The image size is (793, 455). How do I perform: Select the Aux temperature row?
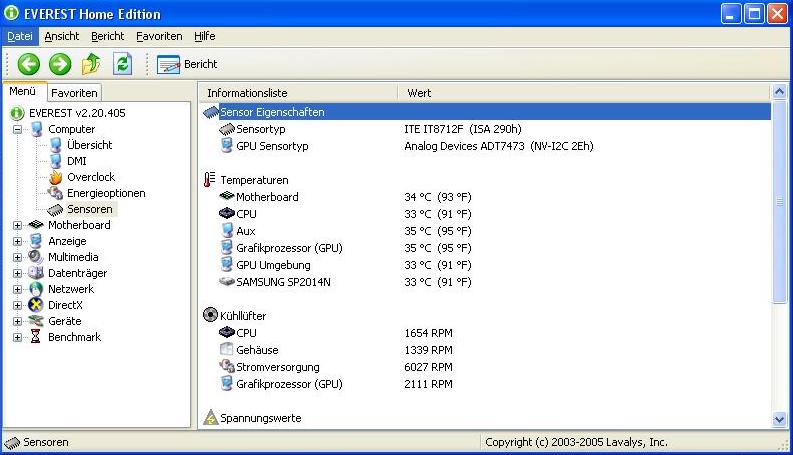point(486,231)
